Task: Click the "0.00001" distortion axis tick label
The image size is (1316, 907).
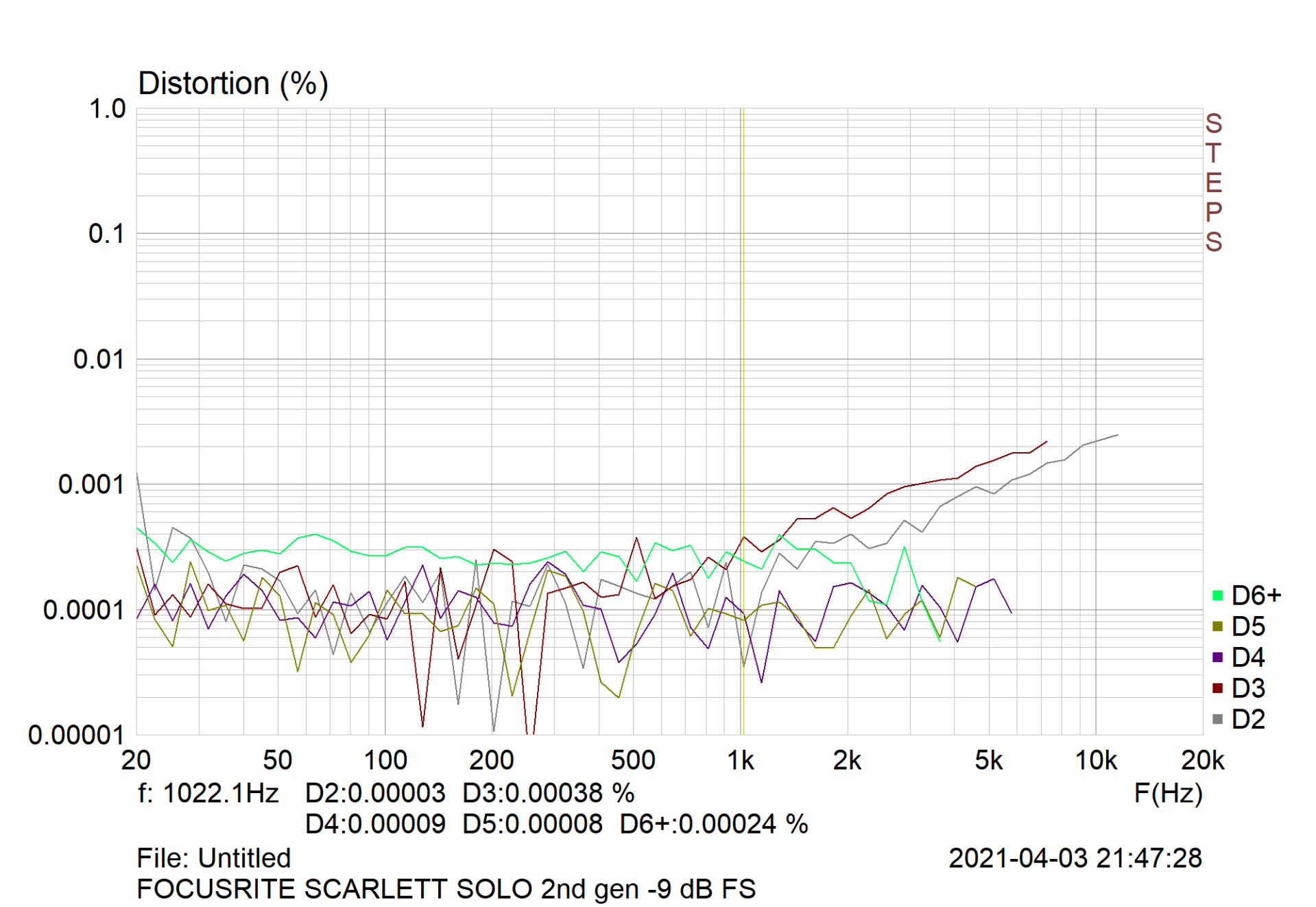Action: point(76,735)
